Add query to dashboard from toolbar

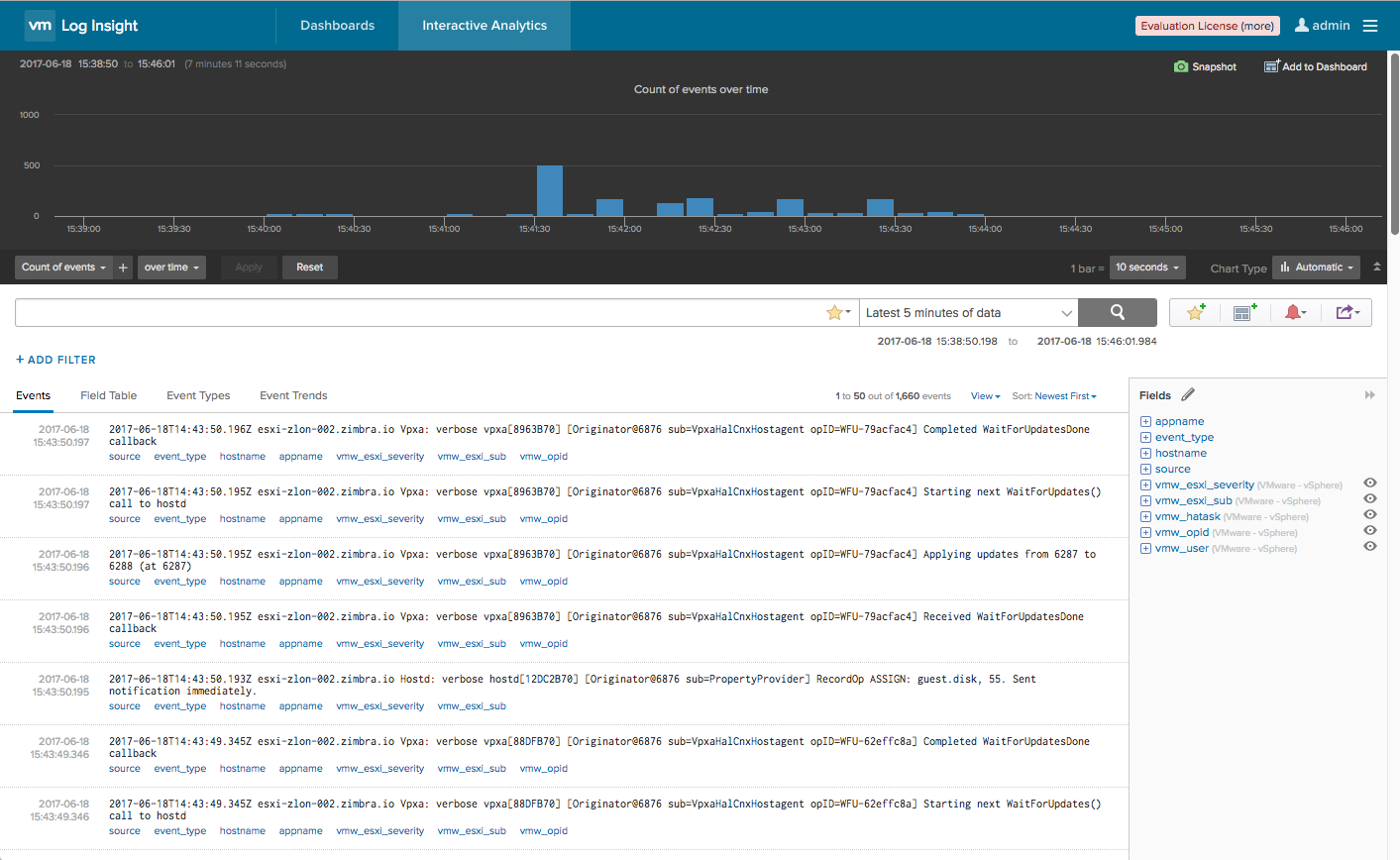pos(1244,312)
